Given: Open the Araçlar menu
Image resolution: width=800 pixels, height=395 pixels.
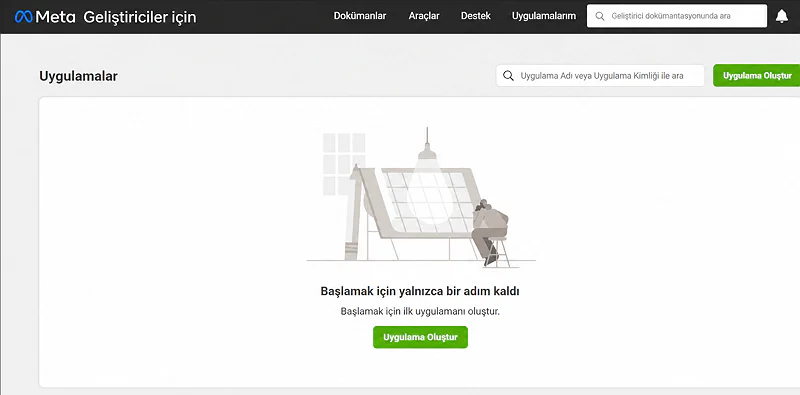Looking at the screenshot, I should pyautogui.click(x=424, y=16).
